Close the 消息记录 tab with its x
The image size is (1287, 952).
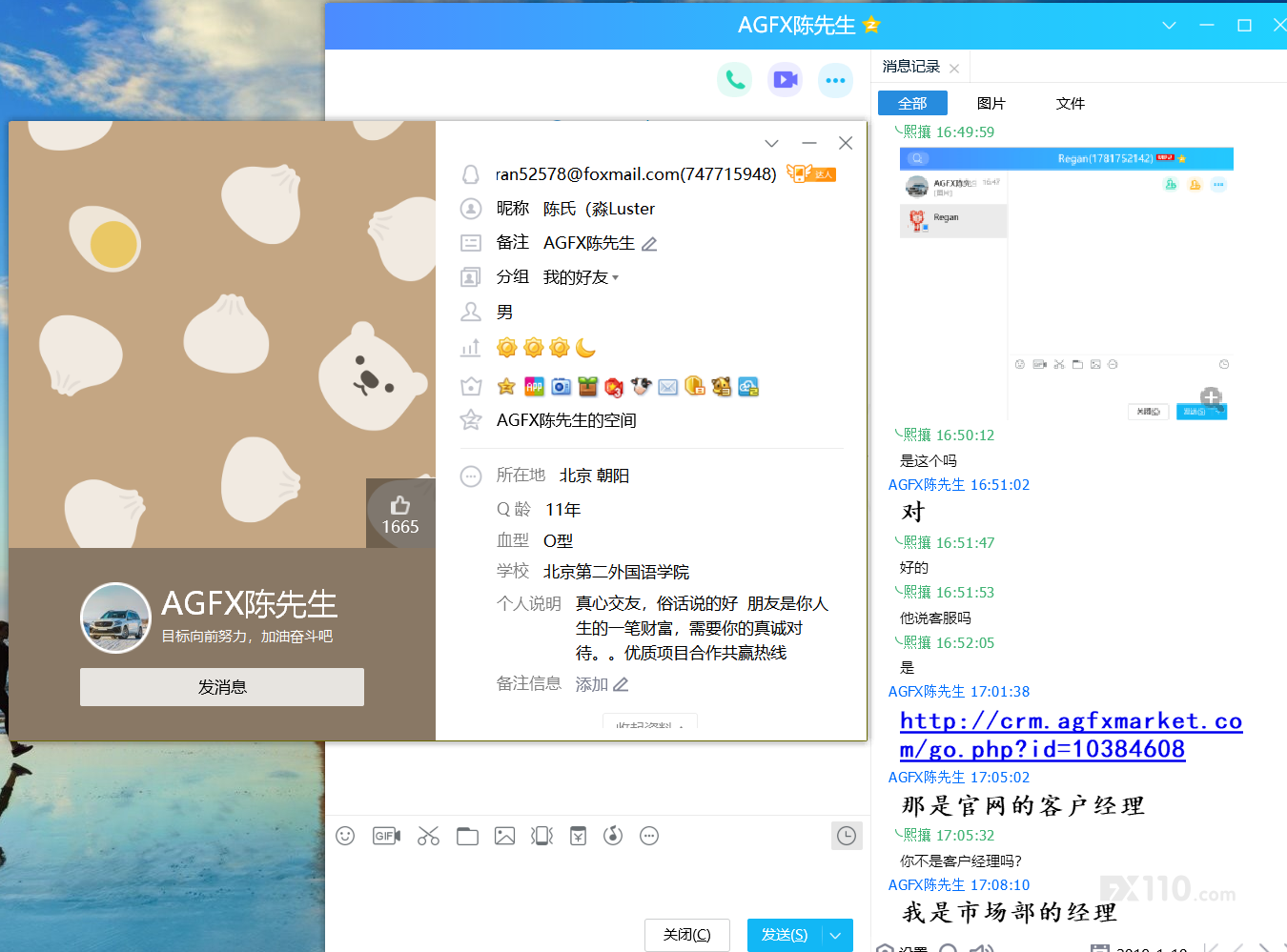tap(954, 68)
